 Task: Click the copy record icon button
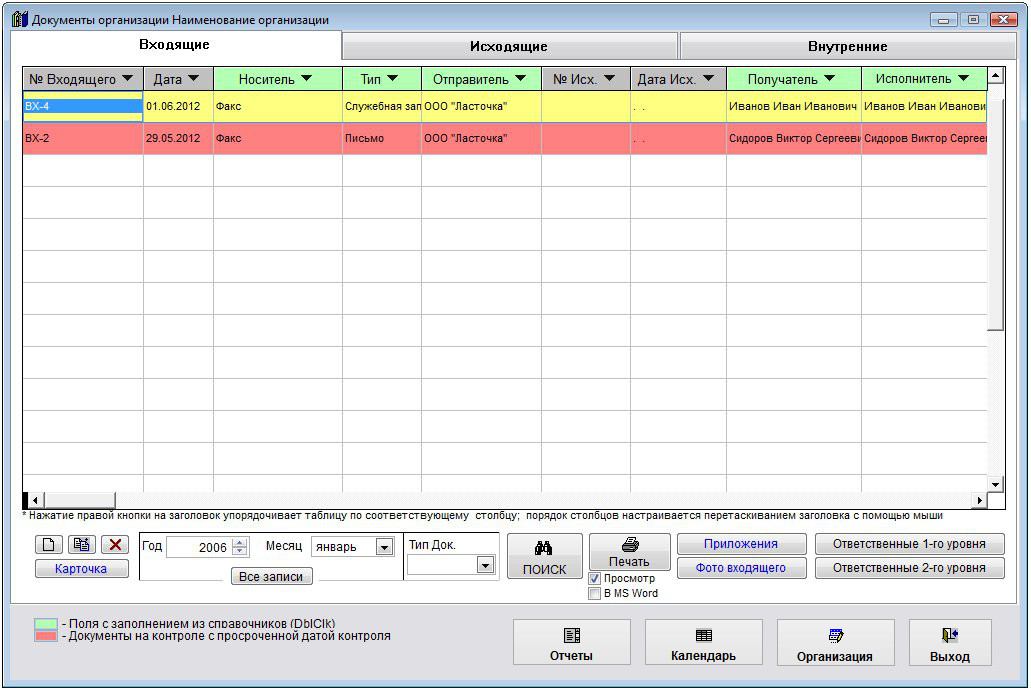(x=83, y=545)
